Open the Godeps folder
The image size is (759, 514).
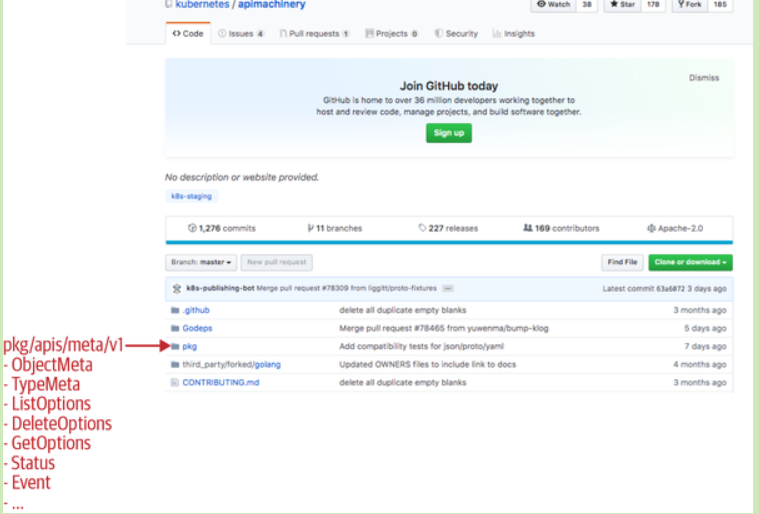(x=197, y=328)
